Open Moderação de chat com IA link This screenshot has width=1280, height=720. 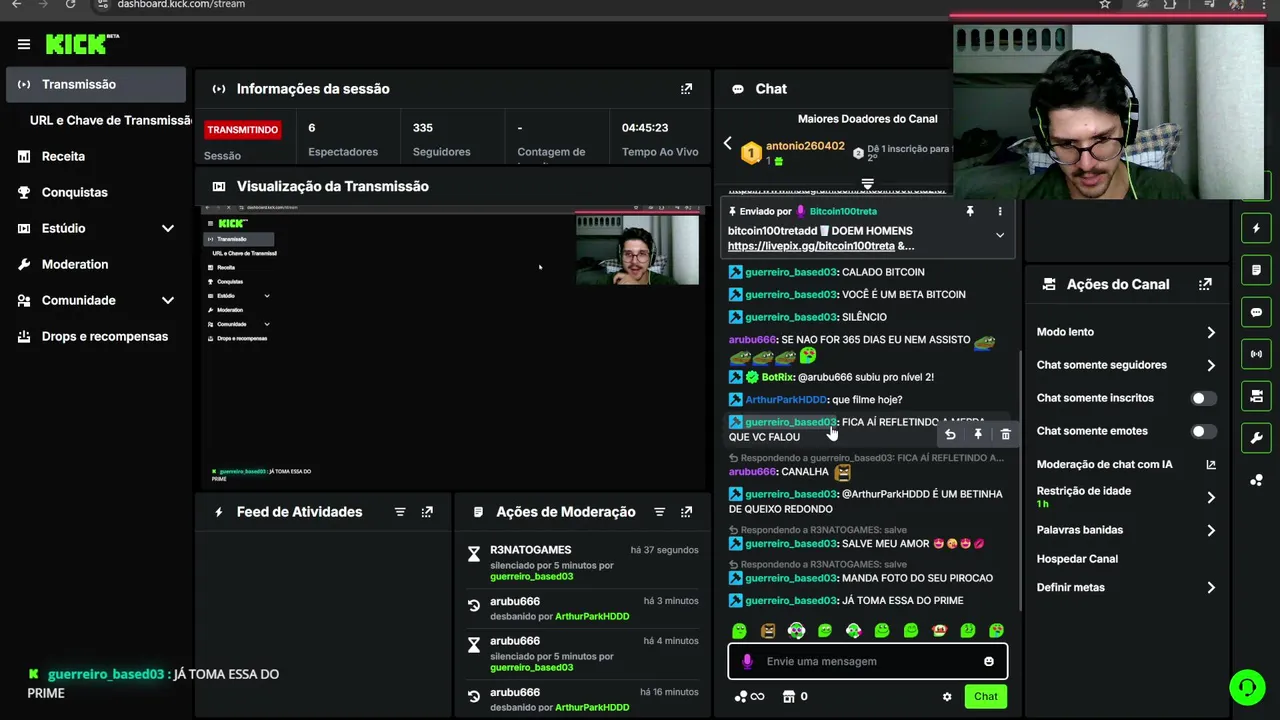[x=1126, y=464]
